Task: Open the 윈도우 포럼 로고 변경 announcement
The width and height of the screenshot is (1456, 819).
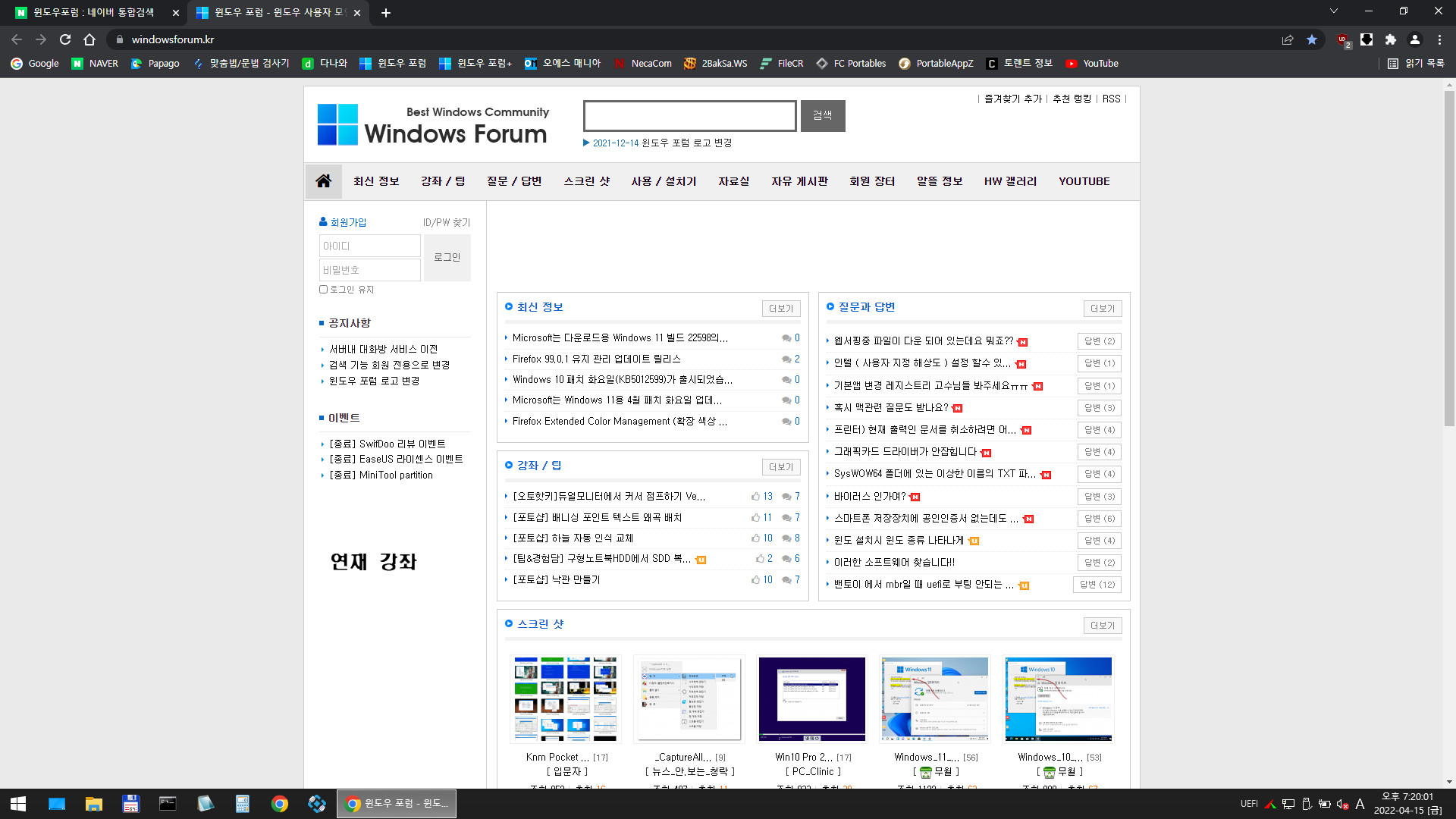Action: point(686,143)
